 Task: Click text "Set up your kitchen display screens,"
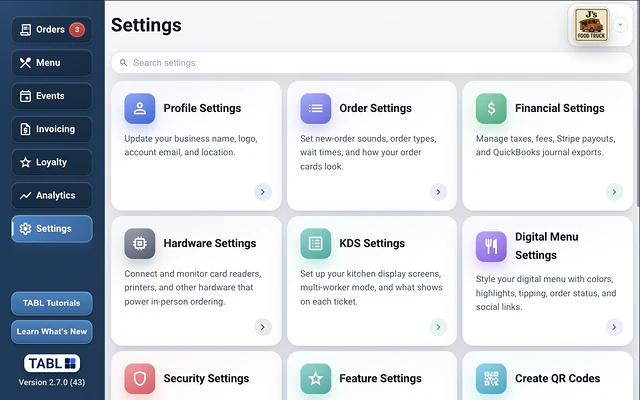pos(371,274)
